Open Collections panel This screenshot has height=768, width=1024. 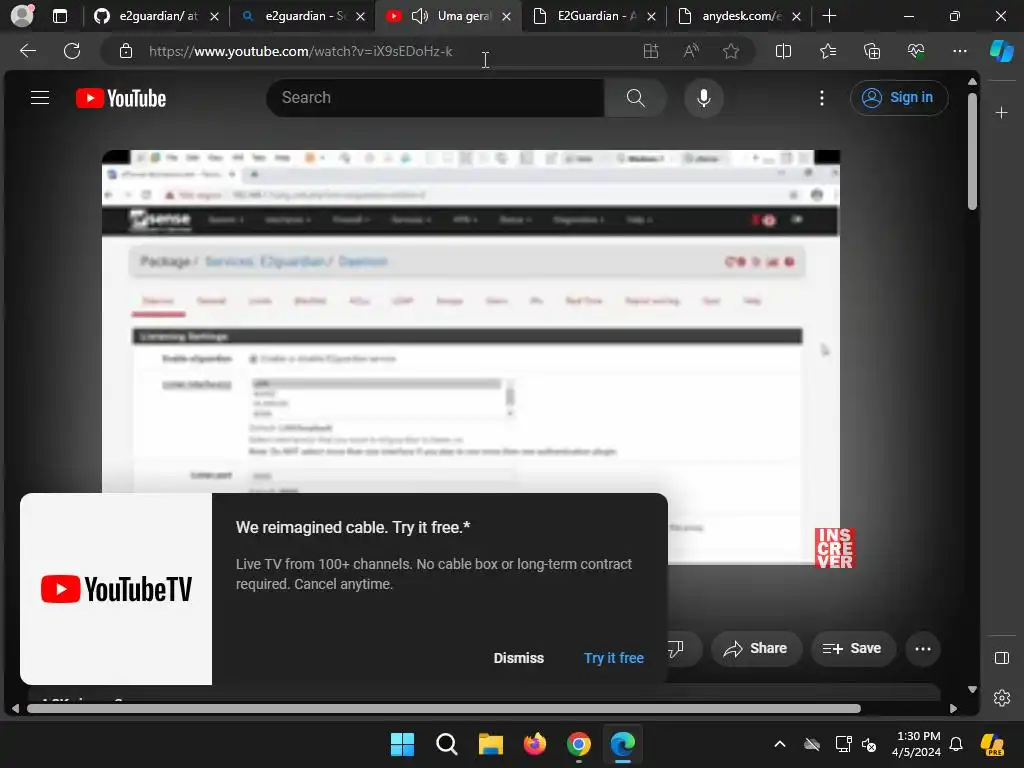872,51
